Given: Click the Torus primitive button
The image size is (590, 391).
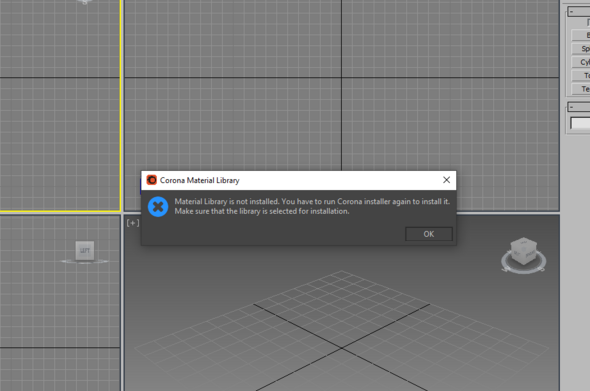Looking at the screenshot, I should click(x=581, y=76).
